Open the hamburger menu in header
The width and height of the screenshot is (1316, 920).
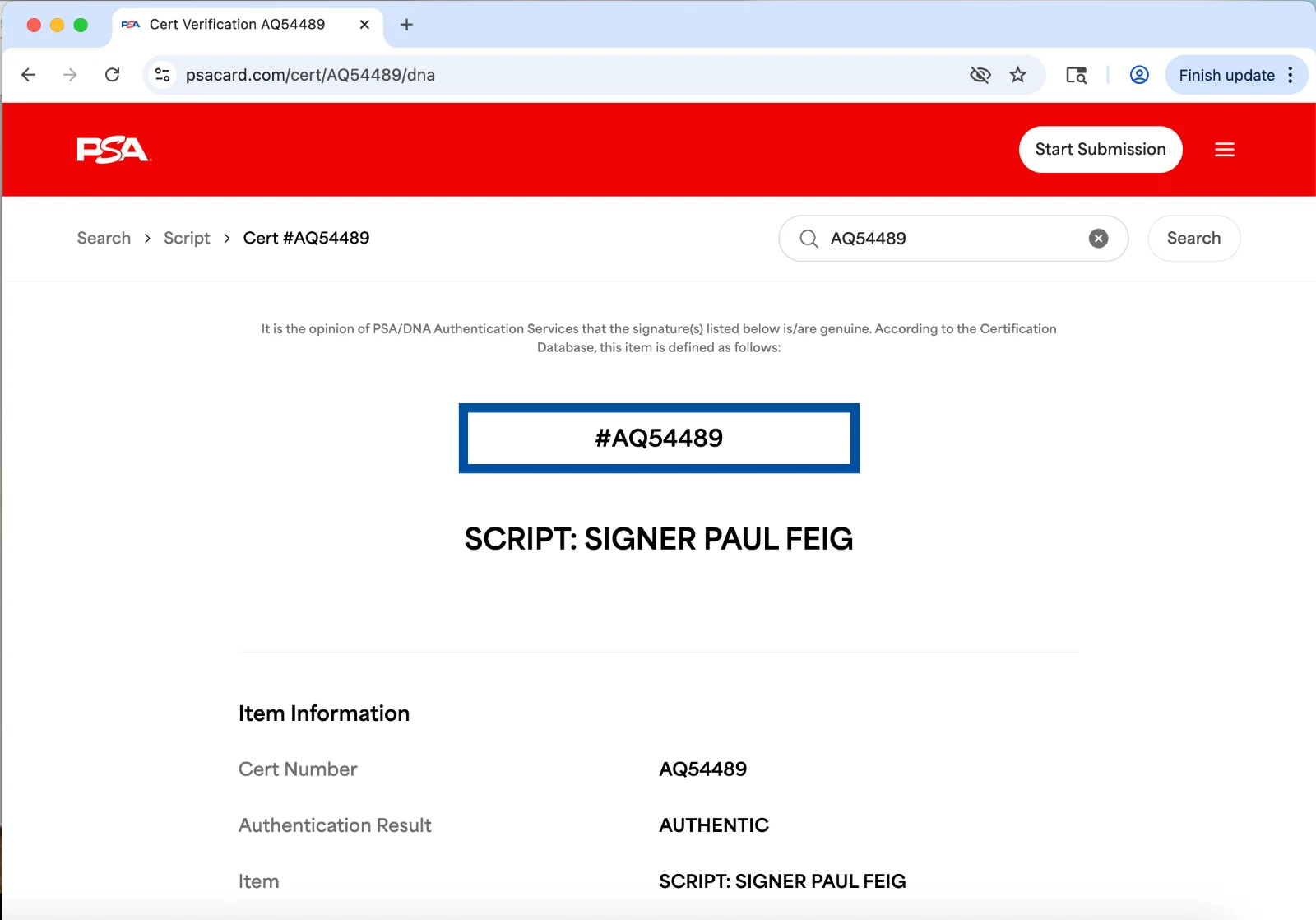(x=1225, y=150)
